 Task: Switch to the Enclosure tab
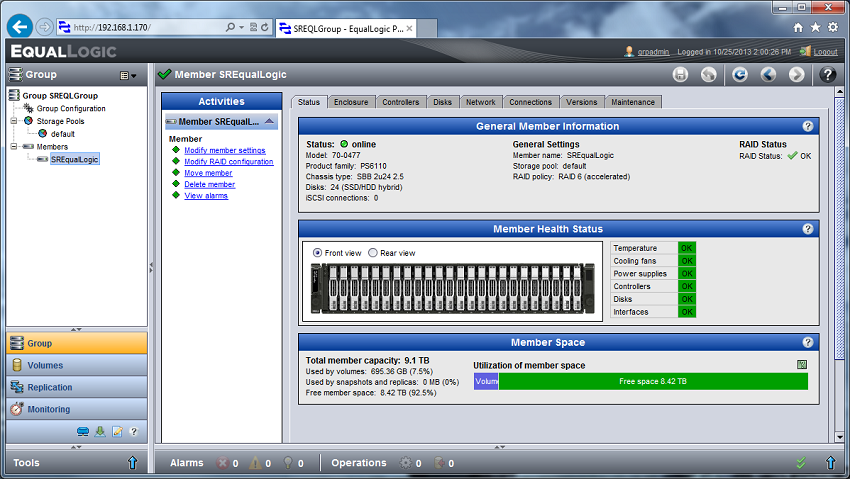coord(351,102)
